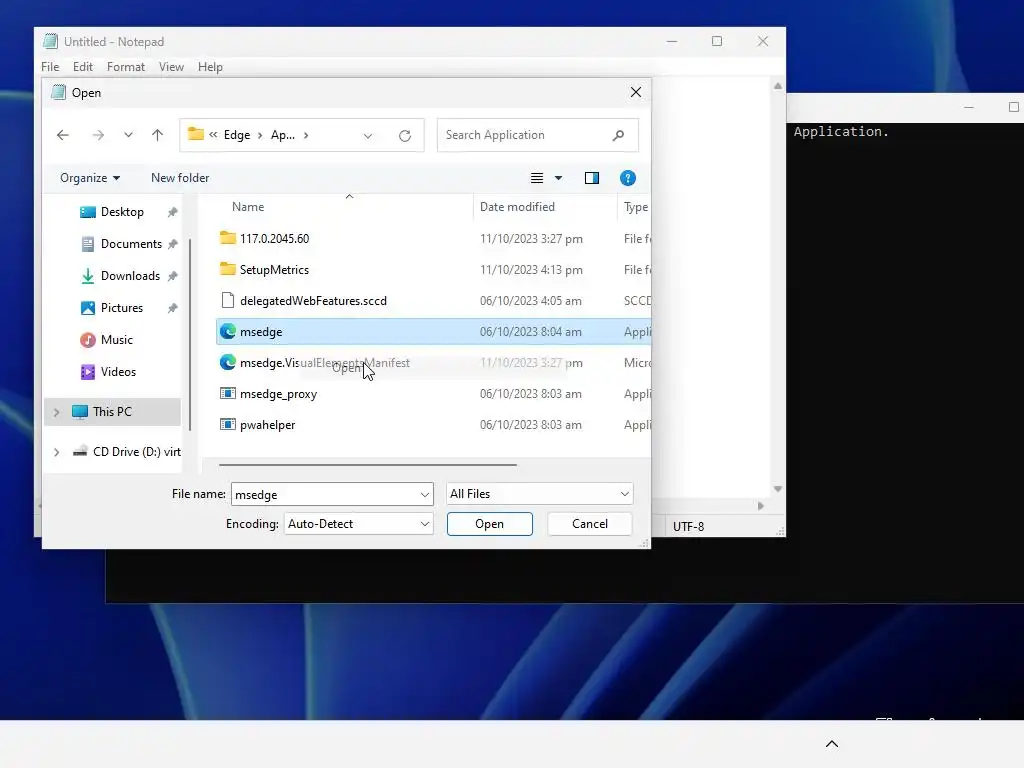Select the 117.0.2045.60 folder
The image size is (1024, 768).
(x=274, y=238)
